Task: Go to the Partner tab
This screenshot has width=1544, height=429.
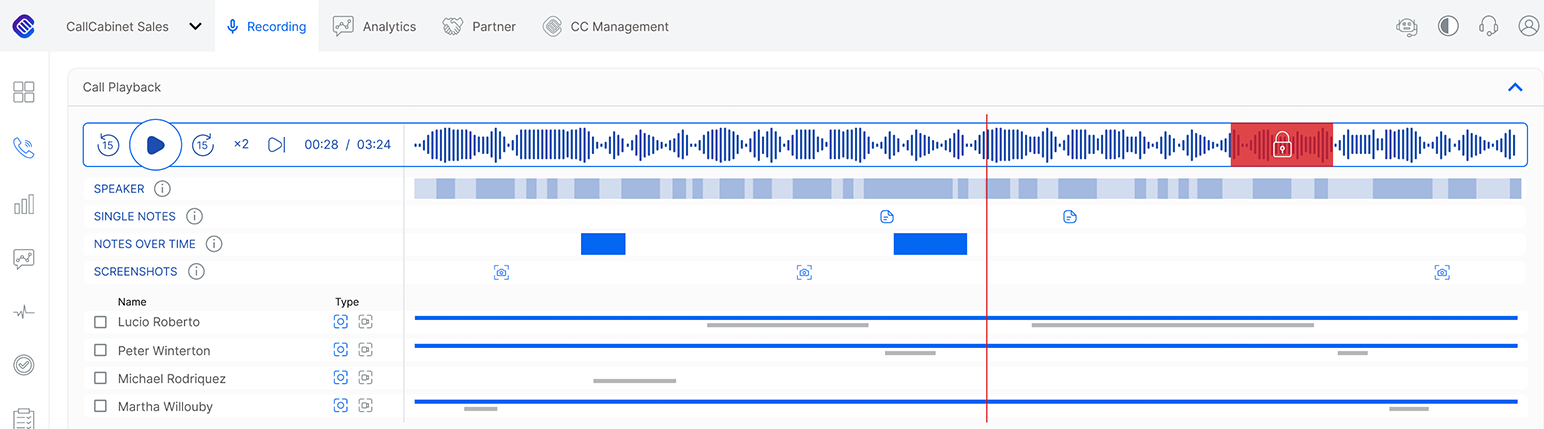Action: click(479, 27)
